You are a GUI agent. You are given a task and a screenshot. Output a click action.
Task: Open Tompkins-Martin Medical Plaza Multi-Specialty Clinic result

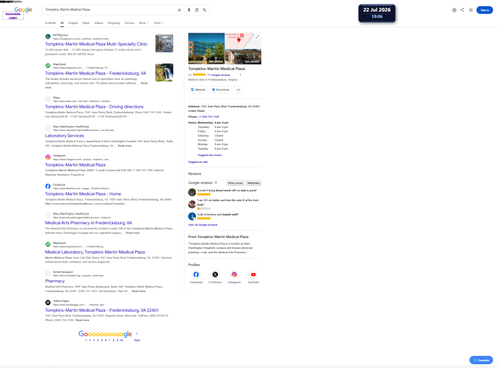96,44
